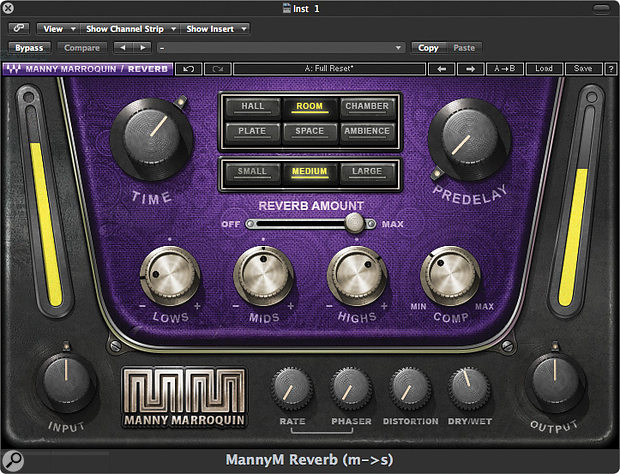Click the redo arrow icon

(x=217, y=69)
